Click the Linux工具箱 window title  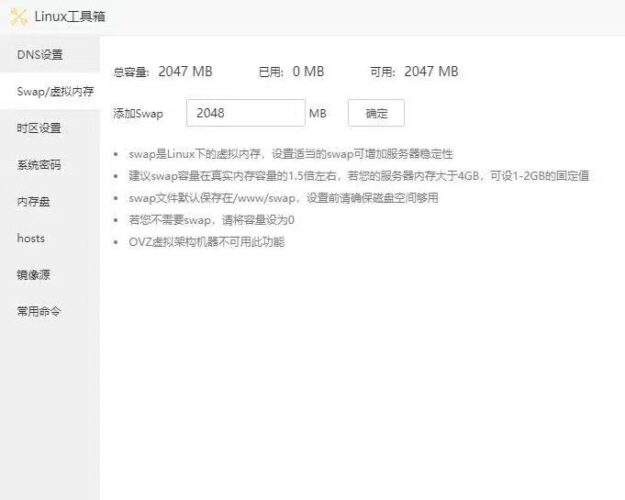click(70, 16)
